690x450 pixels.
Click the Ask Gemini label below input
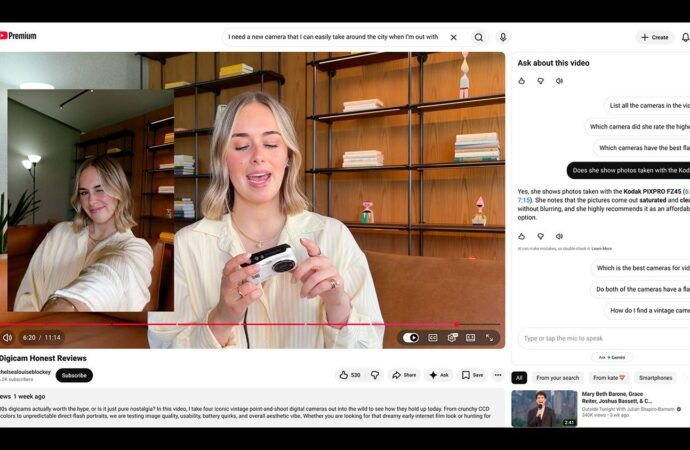(612, 357)
